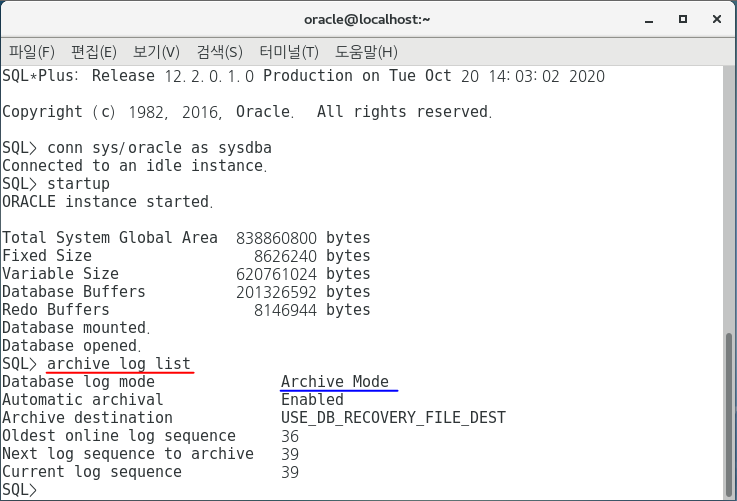Click the Copyright 1982, 2016 Oracle line

(247, 112)
